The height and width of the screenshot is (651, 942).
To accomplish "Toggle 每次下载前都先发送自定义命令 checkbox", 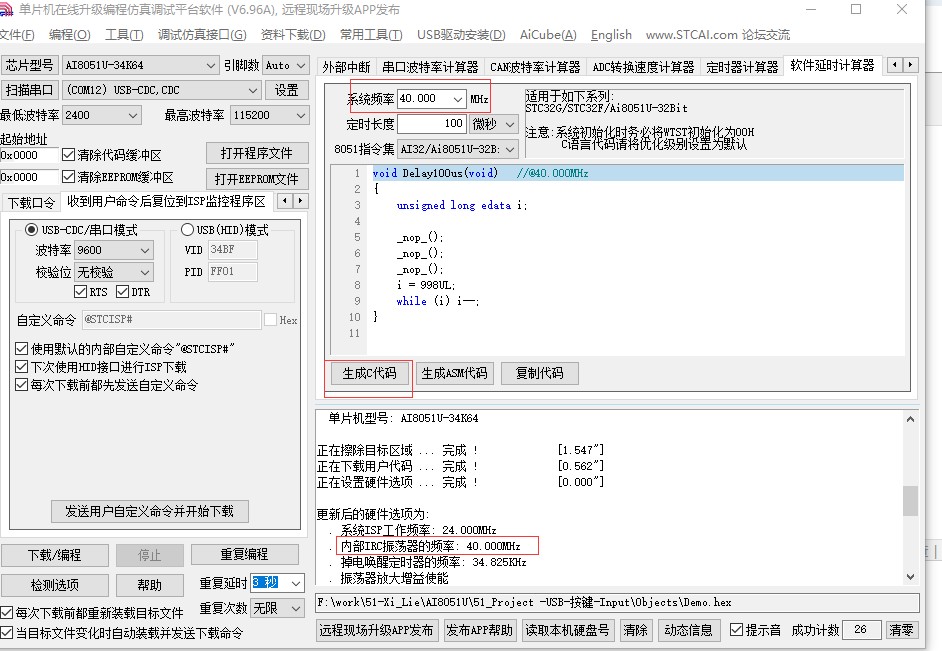I will (x=22, y=384).
